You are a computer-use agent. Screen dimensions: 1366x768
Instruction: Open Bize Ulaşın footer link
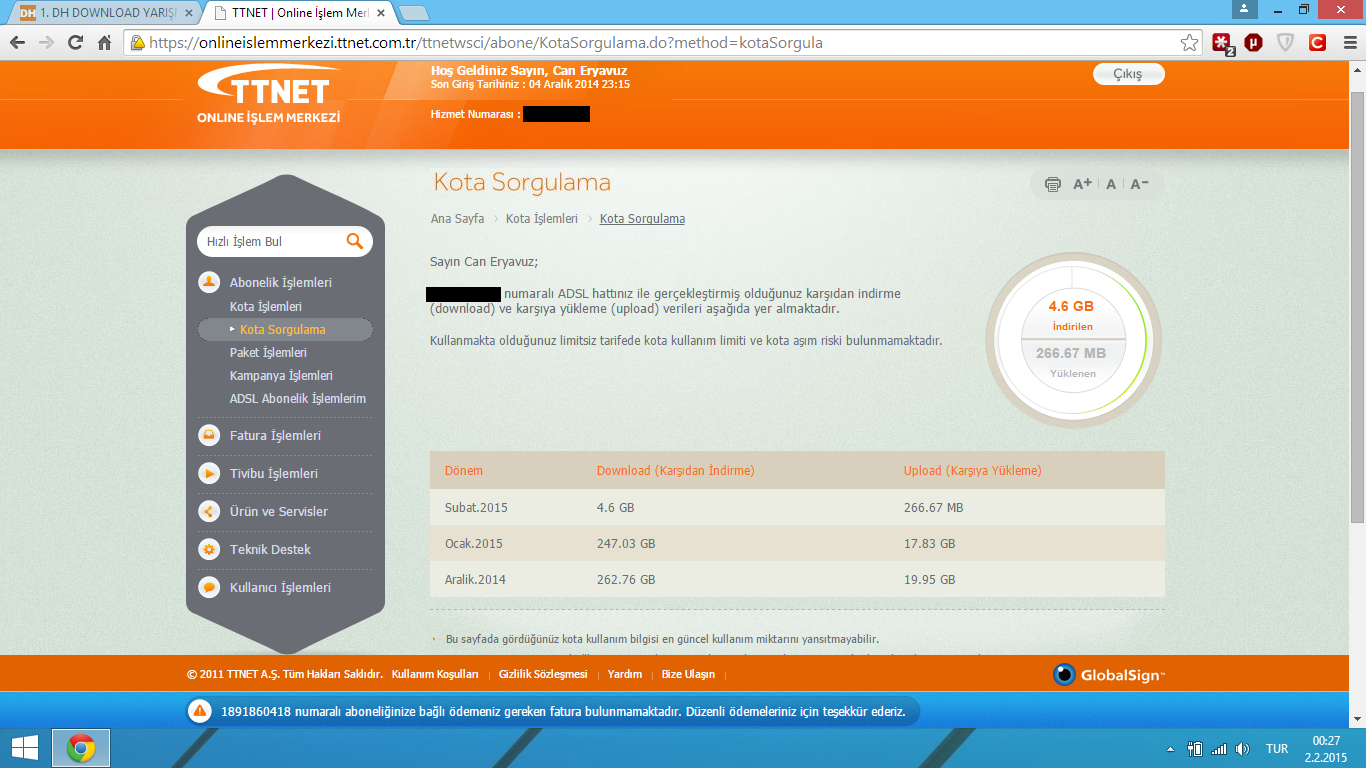point(688,674)
